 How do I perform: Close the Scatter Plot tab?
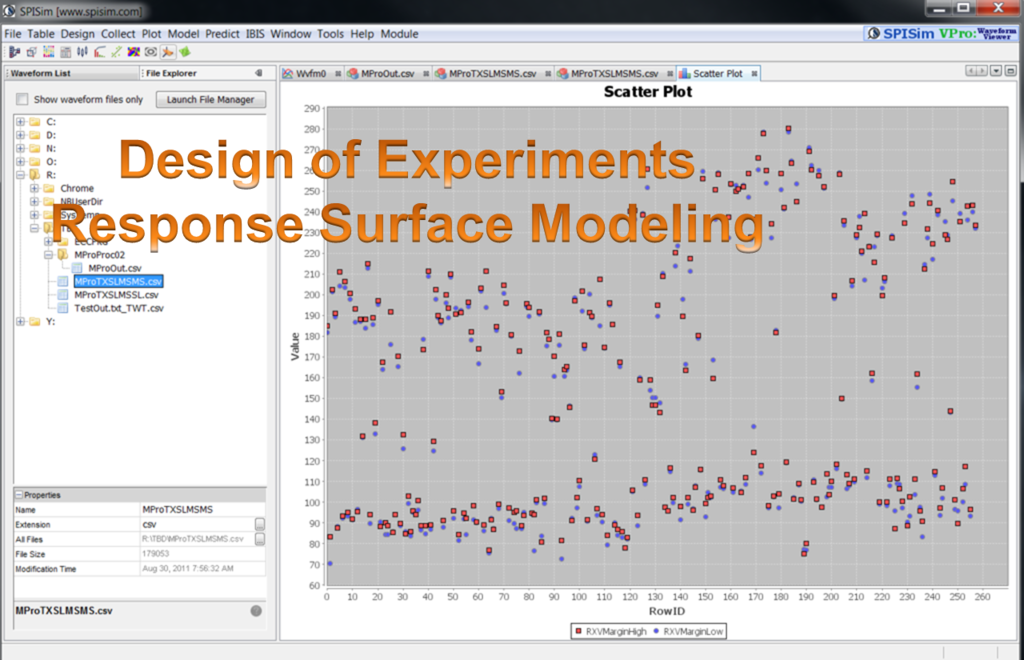(753, 73)
